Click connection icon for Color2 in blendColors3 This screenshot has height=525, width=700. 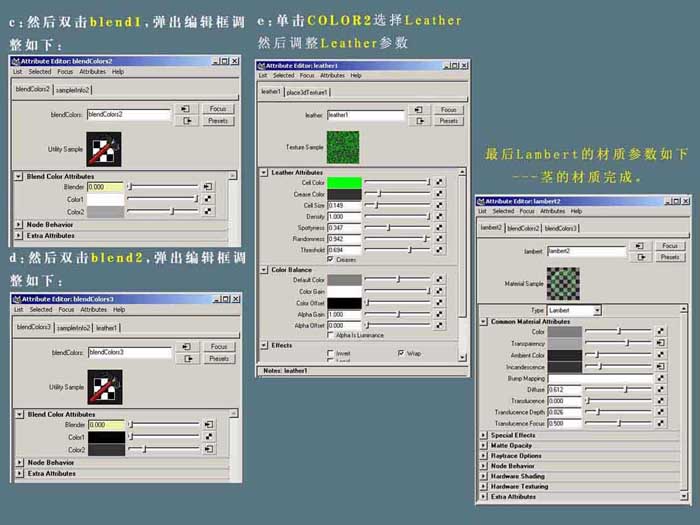pyautogui.click(x=208, y=449)
